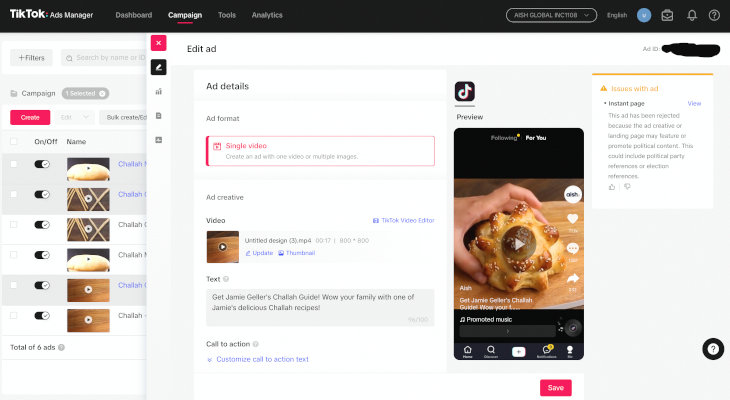Open the TikTok Video Editor link

pos(403,220)
